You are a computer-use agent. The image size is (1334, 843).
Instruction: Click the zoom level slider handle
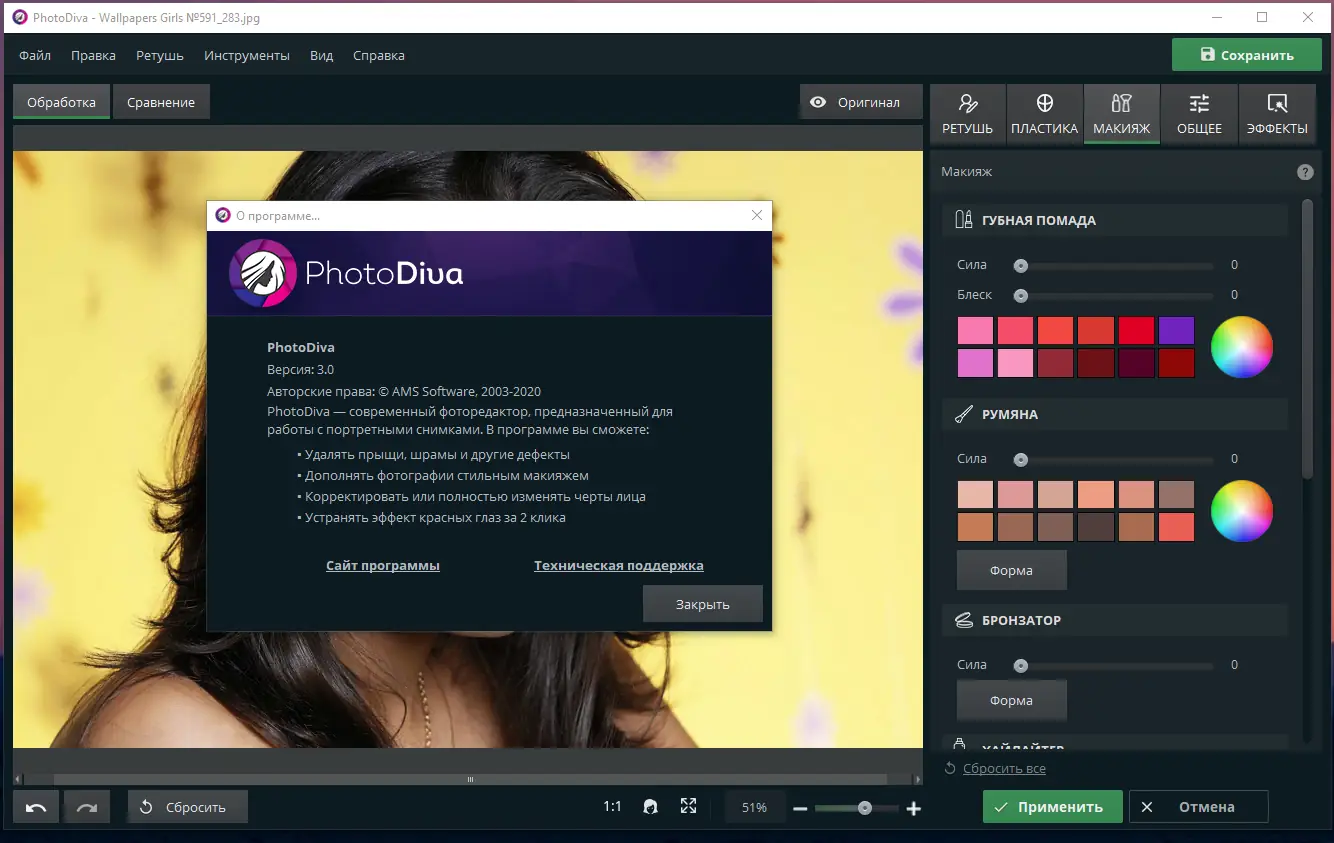point(865,808)
